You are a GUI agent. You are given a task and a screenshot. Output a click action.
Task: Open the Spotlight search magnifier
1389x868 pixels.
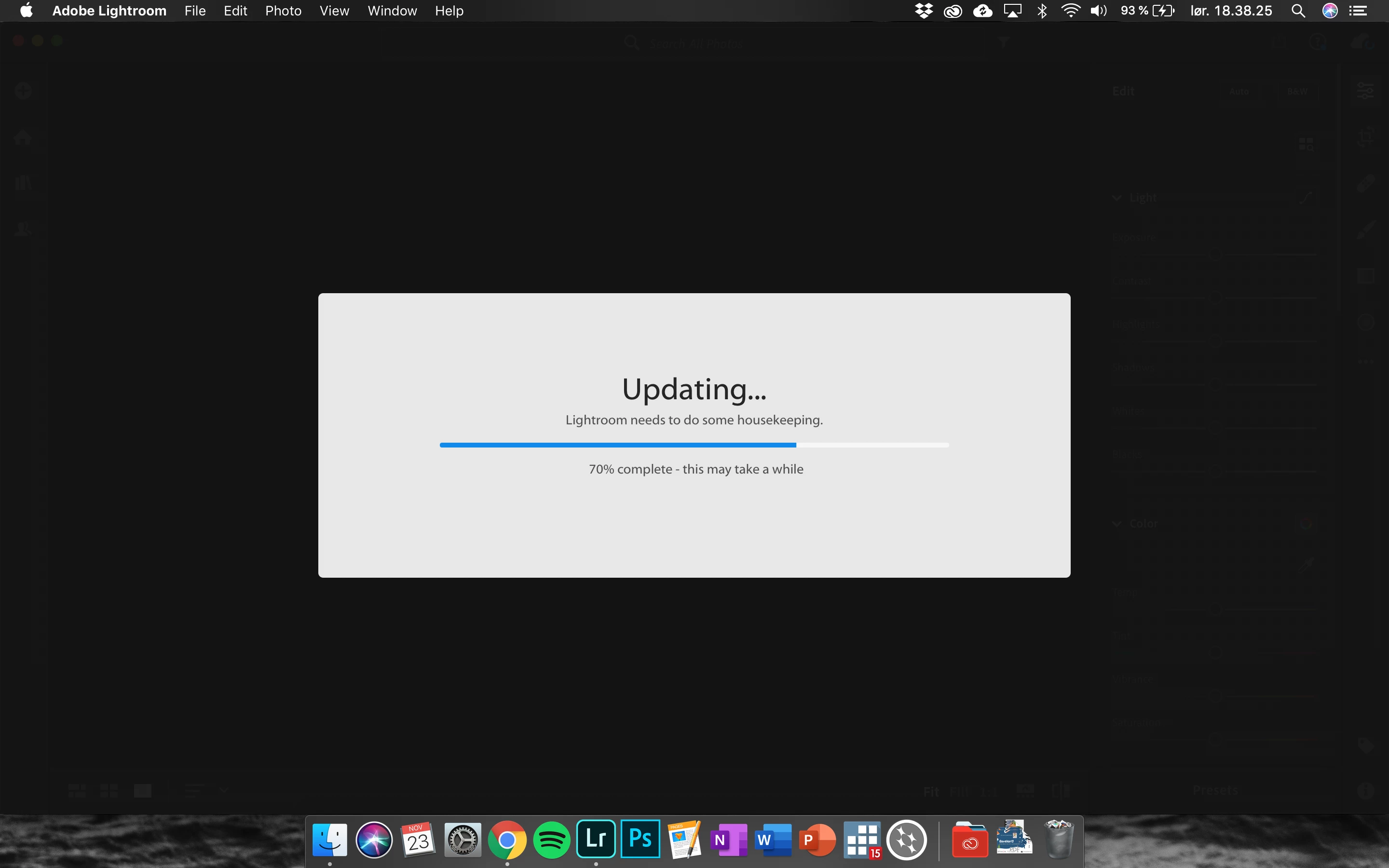1298,11
